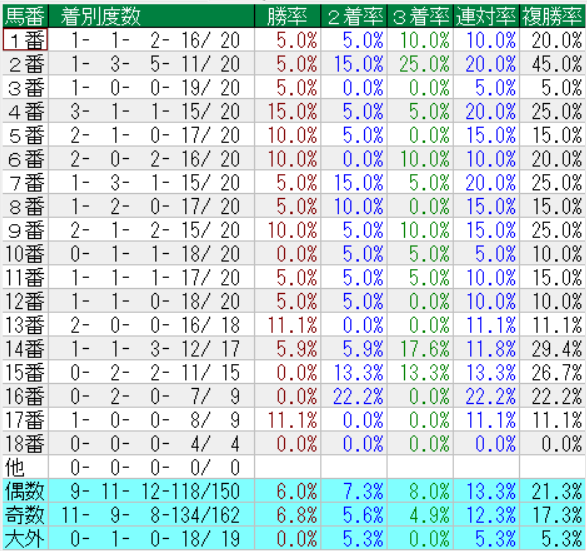Image resolution: width=587 pixels, height=551 pixels.
Task: Select the 10番 row label
Action: click(25, 254)
